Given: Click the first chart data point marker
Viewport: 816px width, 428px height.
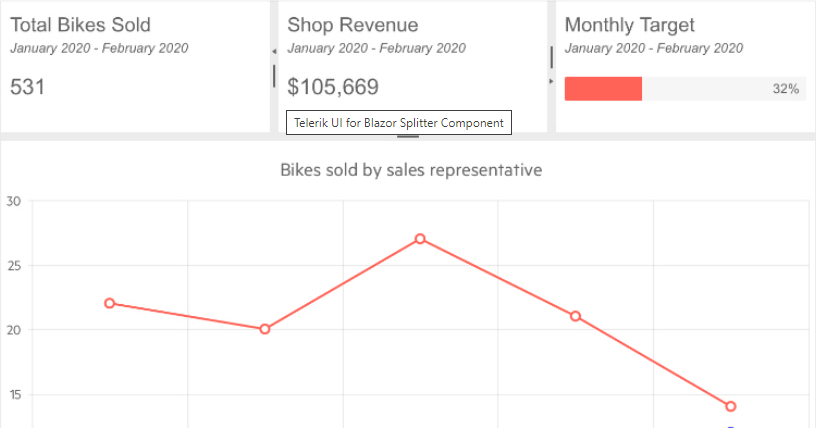Looking at the screenshot, I should point(109,303).
